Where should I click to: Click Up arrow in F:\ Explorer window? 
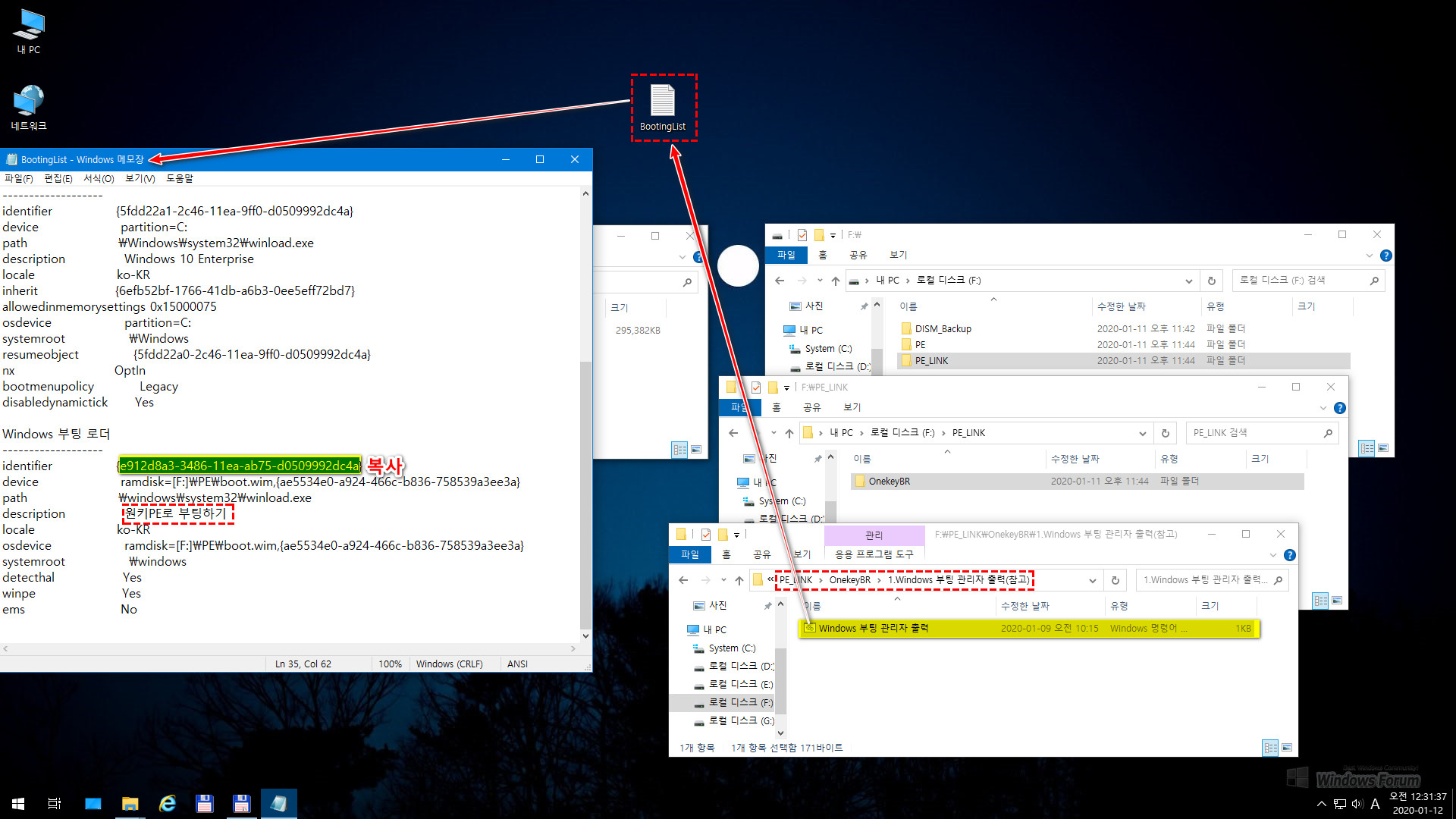[836, 281]
